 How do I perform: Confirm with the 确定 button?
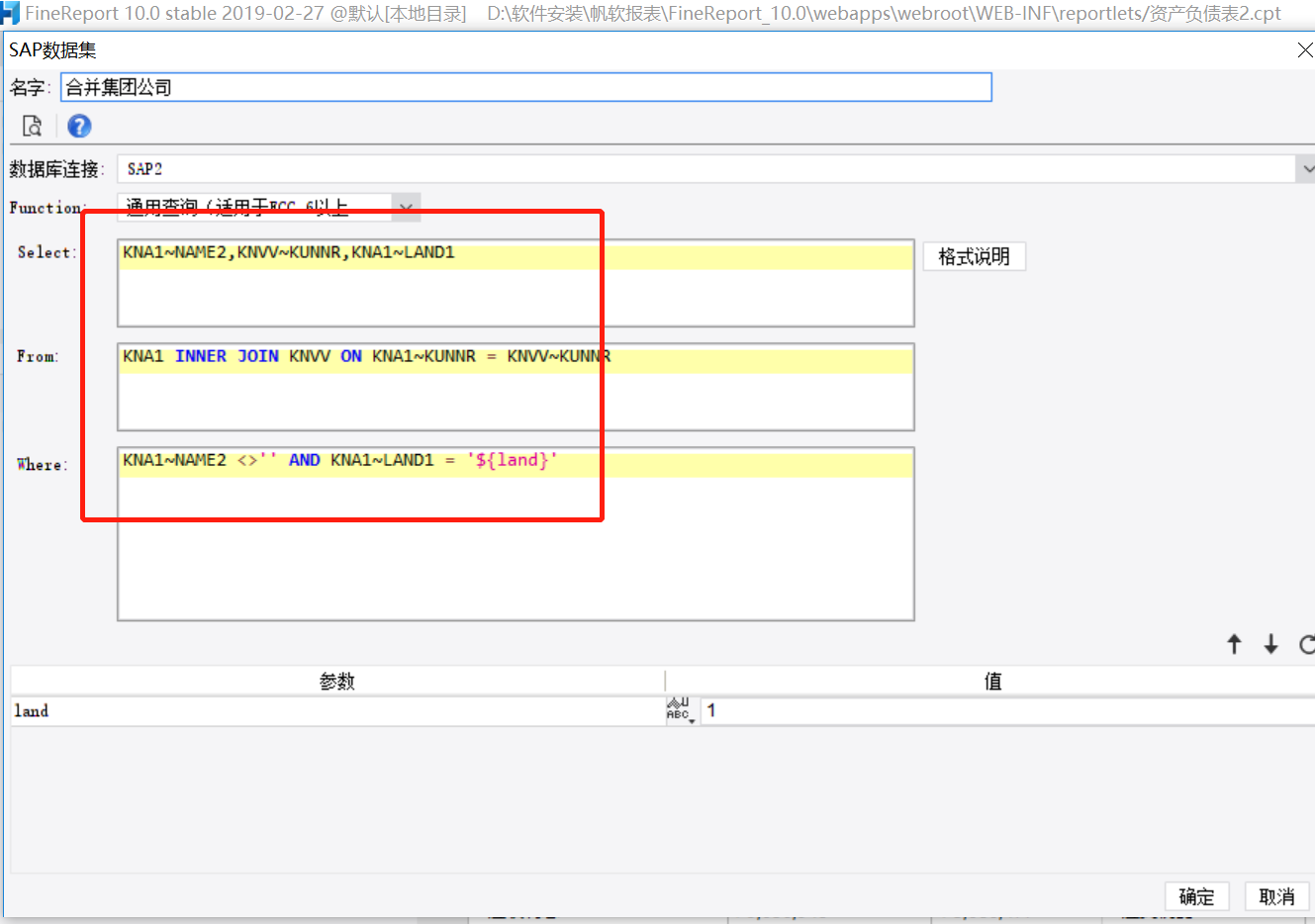click(1197, 896)
